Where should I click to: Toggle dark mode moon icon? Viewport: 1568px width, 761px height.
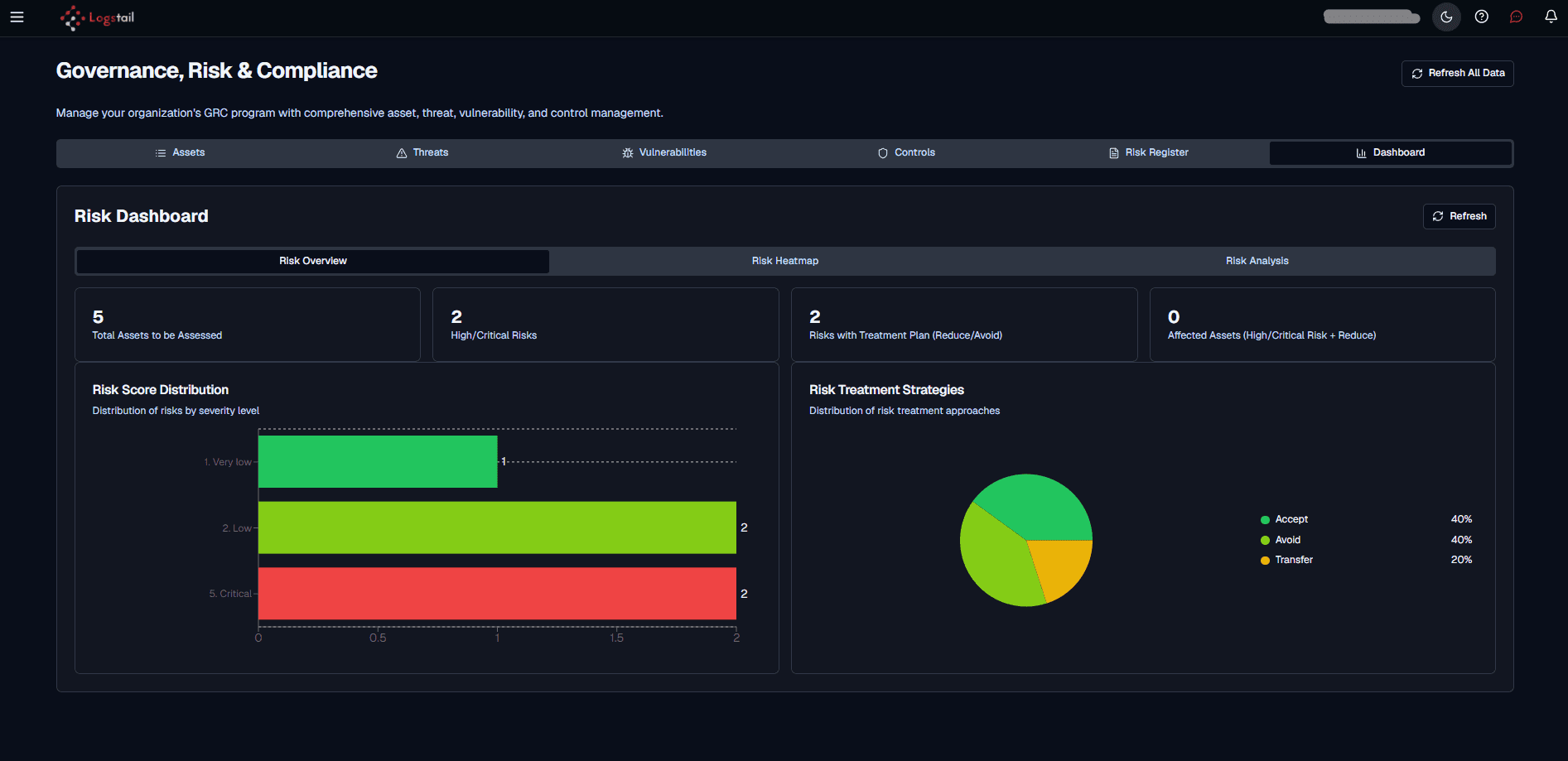[x=1446, y=17]
